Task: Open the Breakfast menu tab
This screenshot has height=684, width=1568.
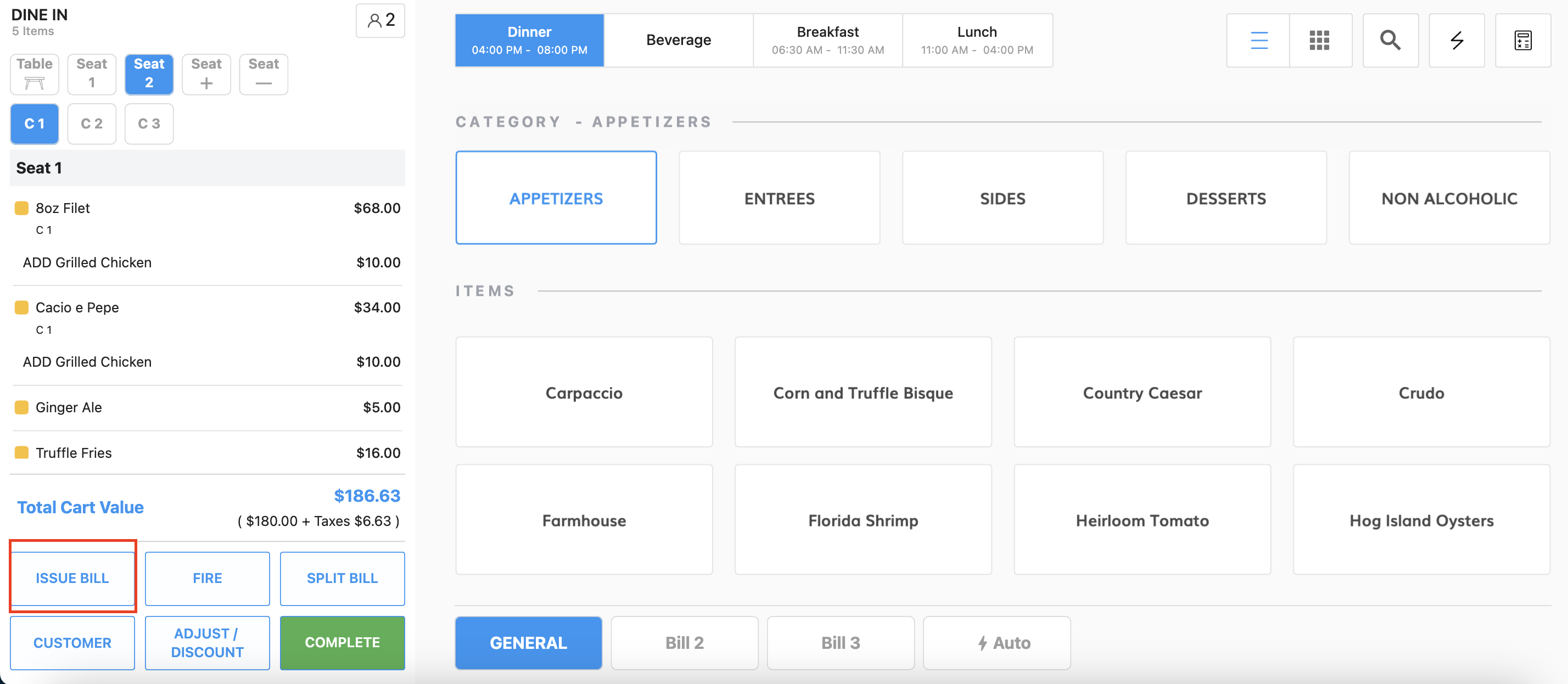Action: (827, 40)
